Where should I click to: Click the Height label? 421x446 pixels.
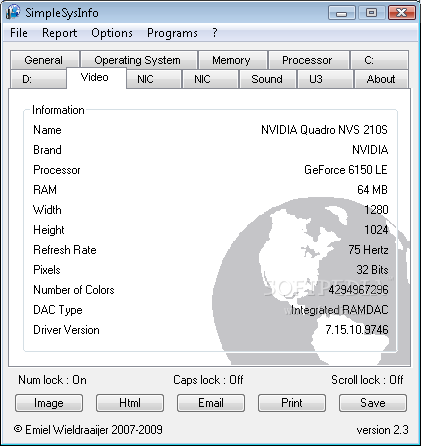49,230
